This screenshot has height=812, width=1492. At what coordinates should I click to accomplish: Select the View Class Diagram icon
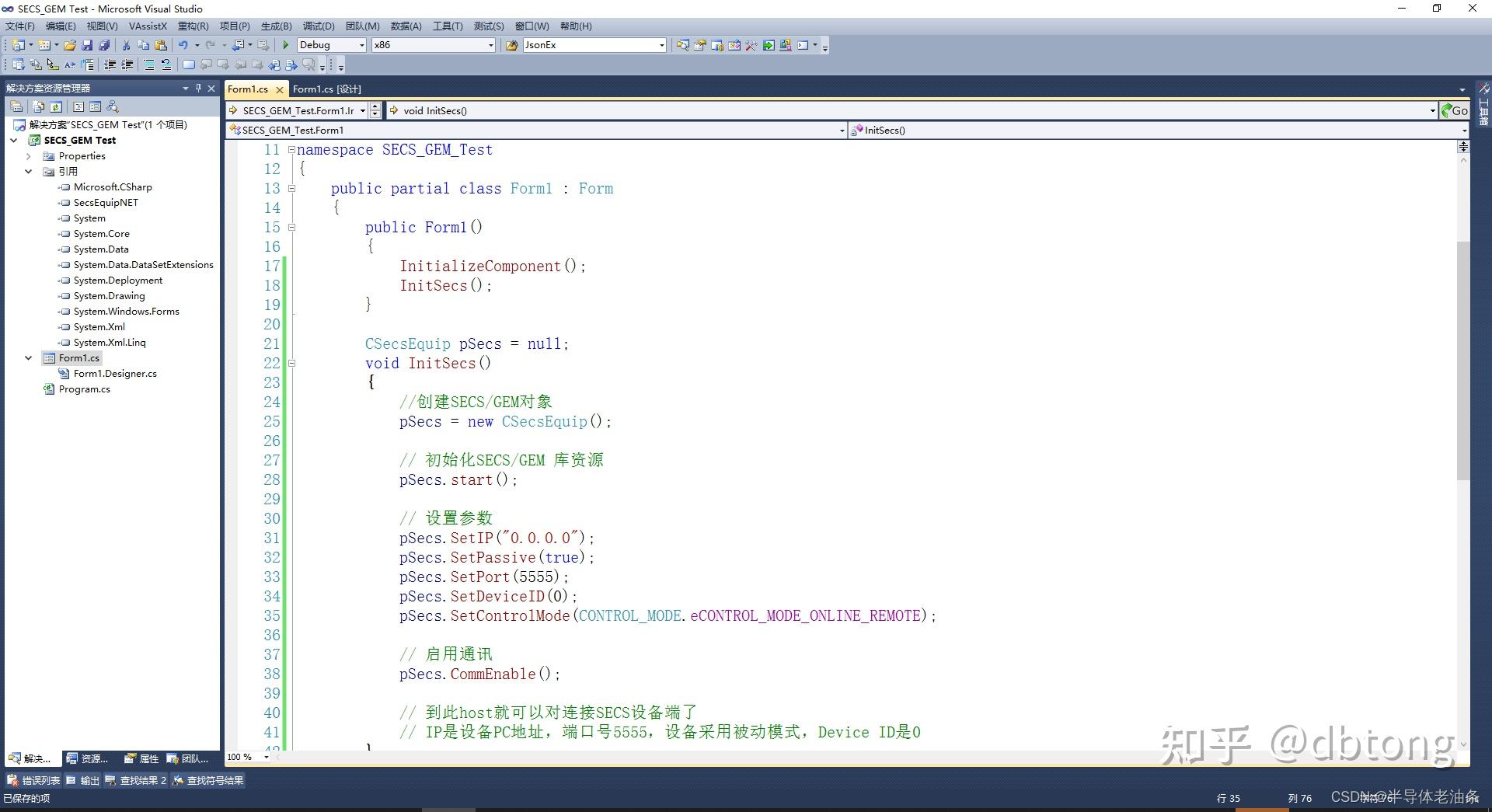tap(113, 106)
